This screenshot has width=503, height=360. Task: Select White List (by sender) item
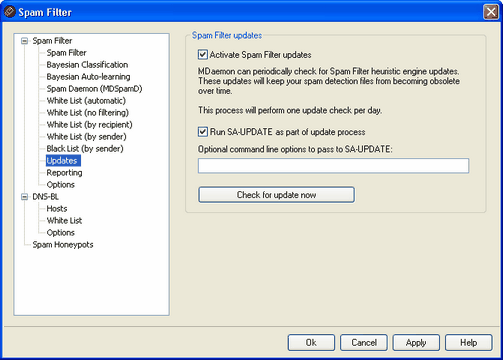coord(87,137)
